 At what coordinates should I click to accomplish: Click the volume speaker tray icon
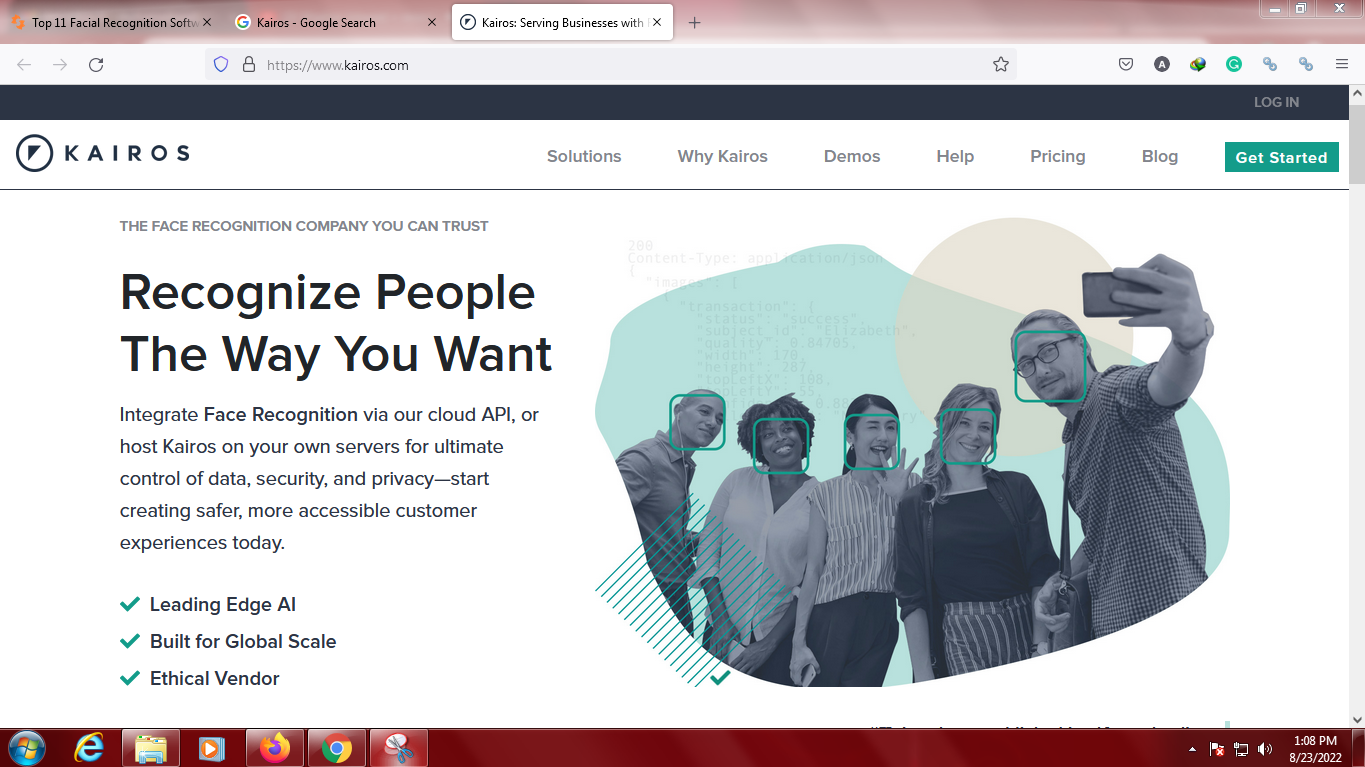pyautogui.click(x=1265, y=749)
